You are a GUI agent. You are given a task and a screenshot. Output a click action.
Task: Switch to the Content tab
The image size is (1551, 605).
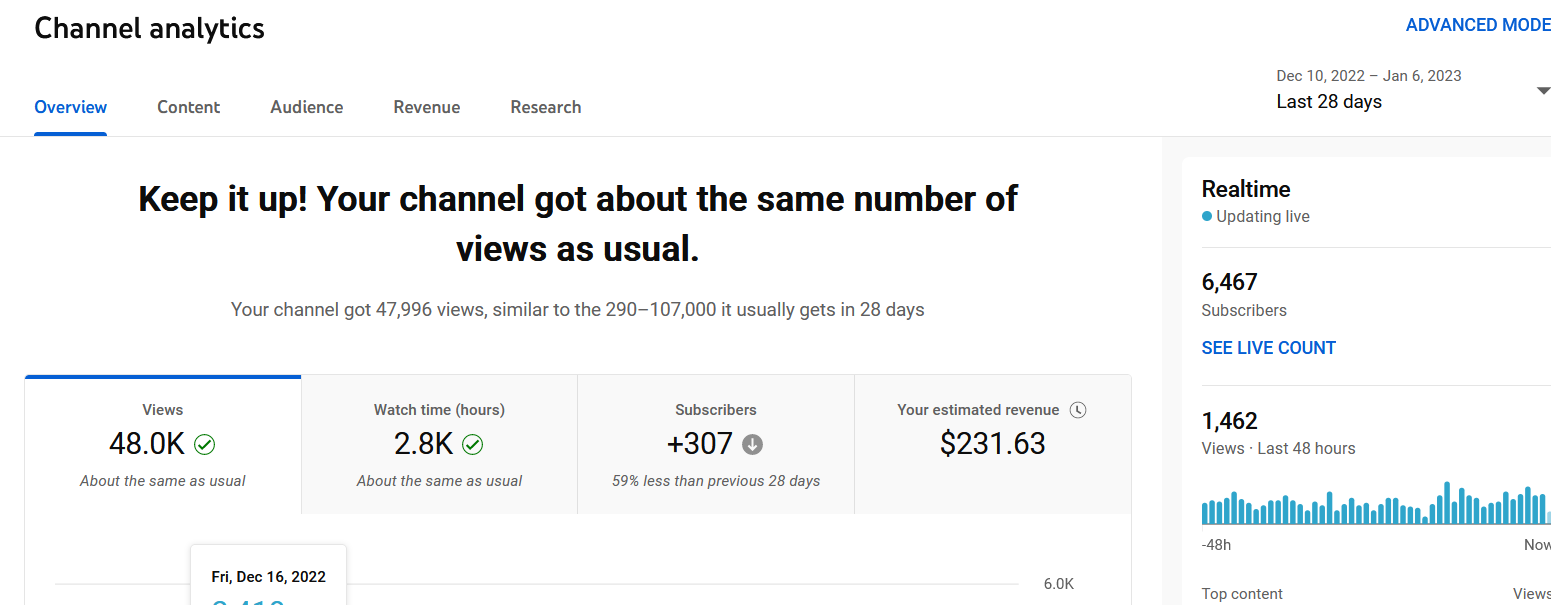pyautogui.click(x=188, y=107)
